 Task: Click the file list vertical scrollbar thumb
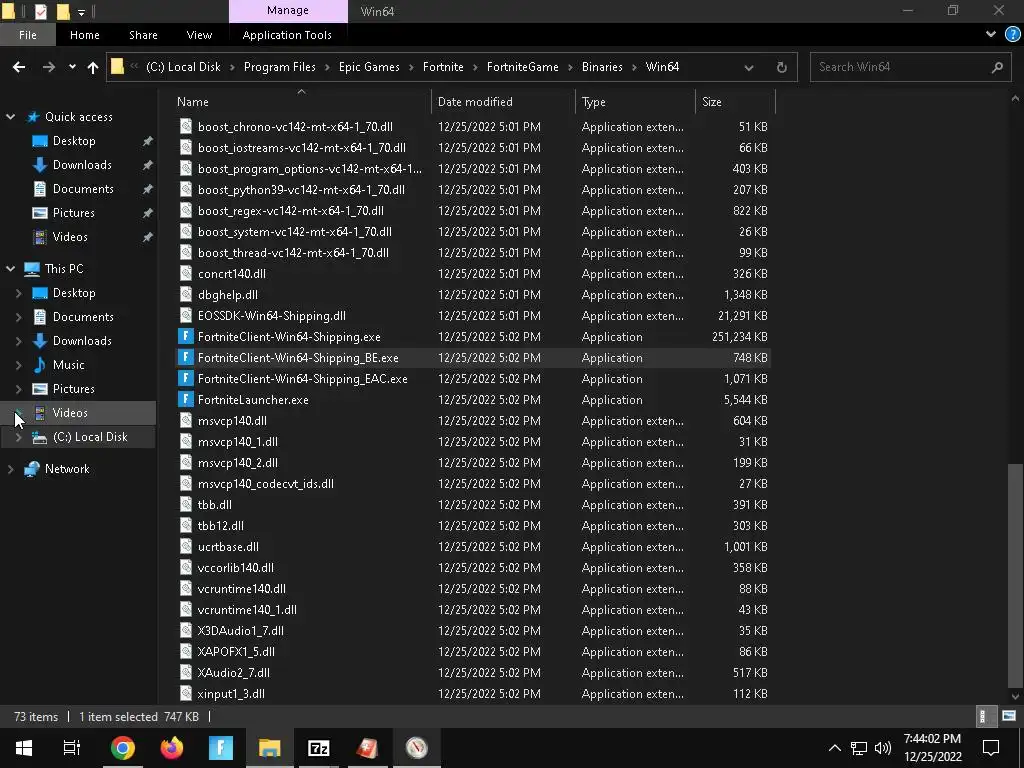click(x=1014, y=575)
